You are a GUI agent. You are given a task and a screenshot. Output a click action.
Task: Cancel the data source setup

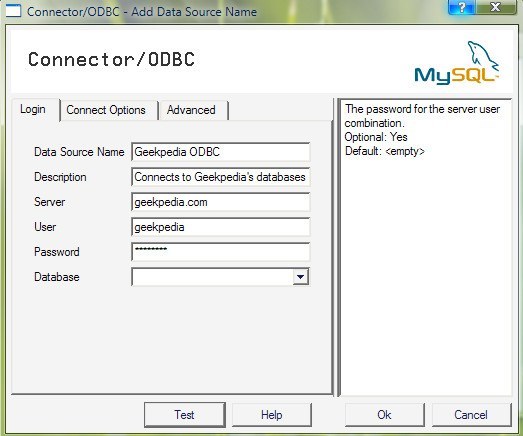point(471,415)
